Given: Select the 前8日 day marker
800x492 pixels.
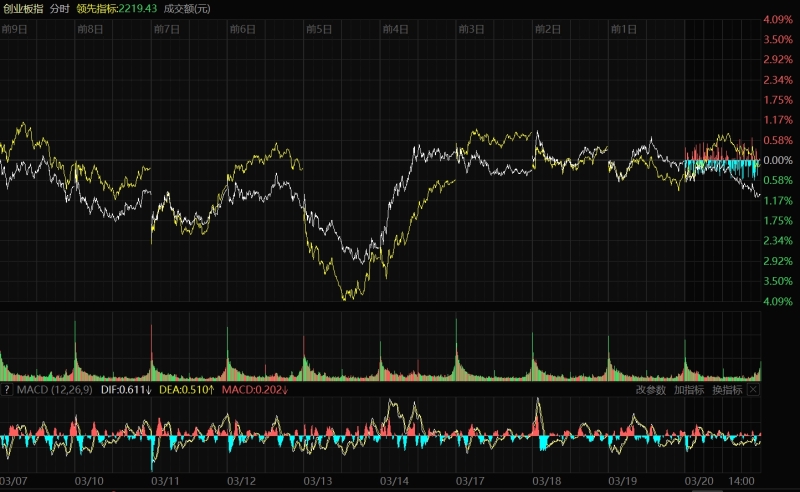Looking at the screenshot, I should pos(90,29).
